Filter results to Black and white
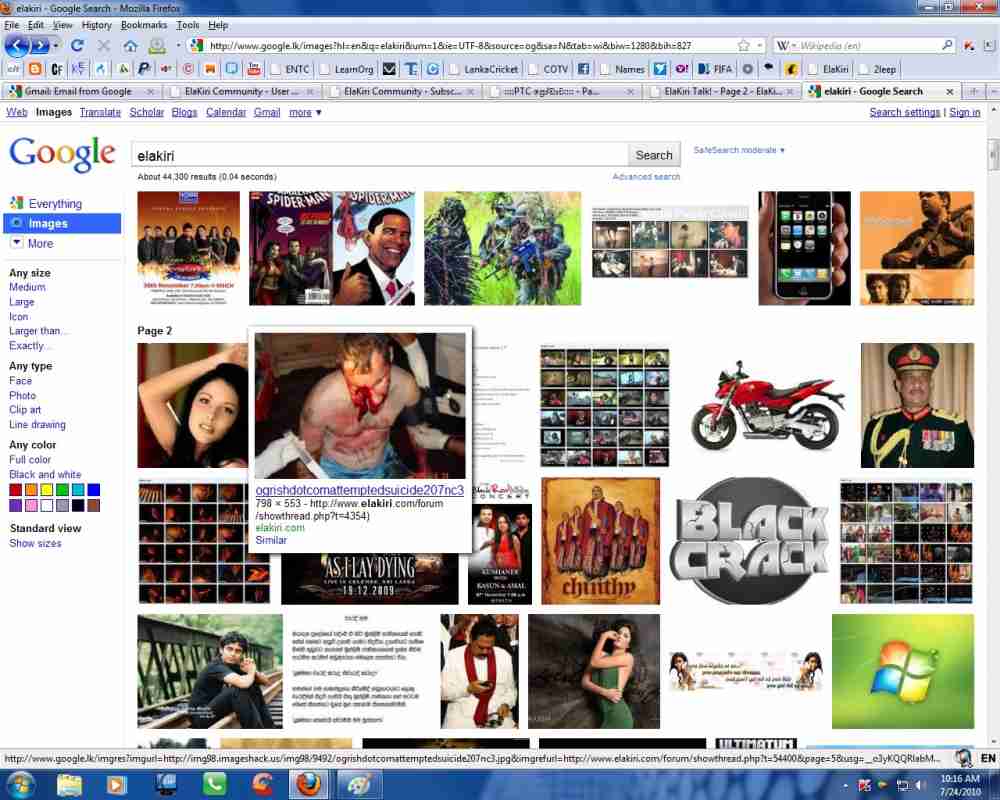Image resolution: width=1000 pixels, height=800 pixels. click(x=45, y=474)
